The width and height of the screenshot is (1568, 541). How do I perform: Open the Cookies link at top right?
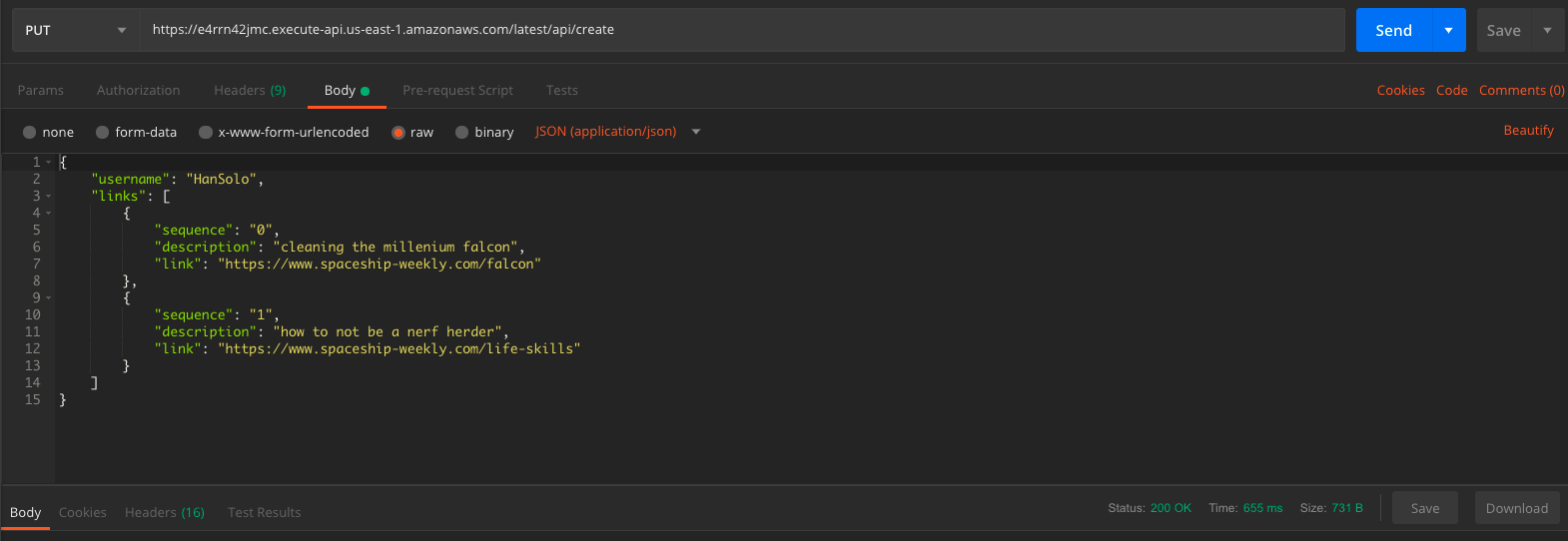1400,90
